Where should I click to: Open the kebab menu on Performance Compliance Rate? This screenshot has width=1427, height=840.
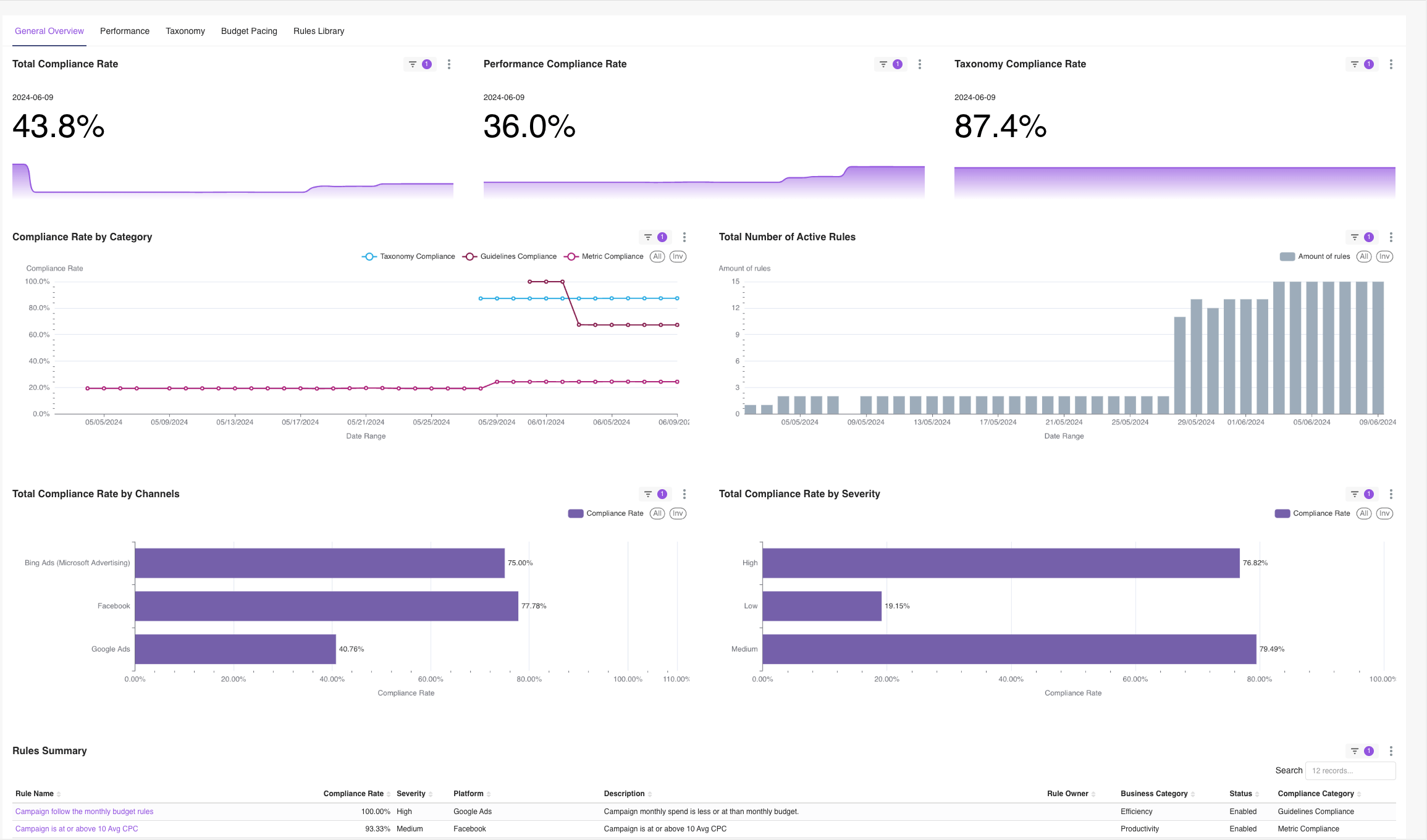pos(919,64)
